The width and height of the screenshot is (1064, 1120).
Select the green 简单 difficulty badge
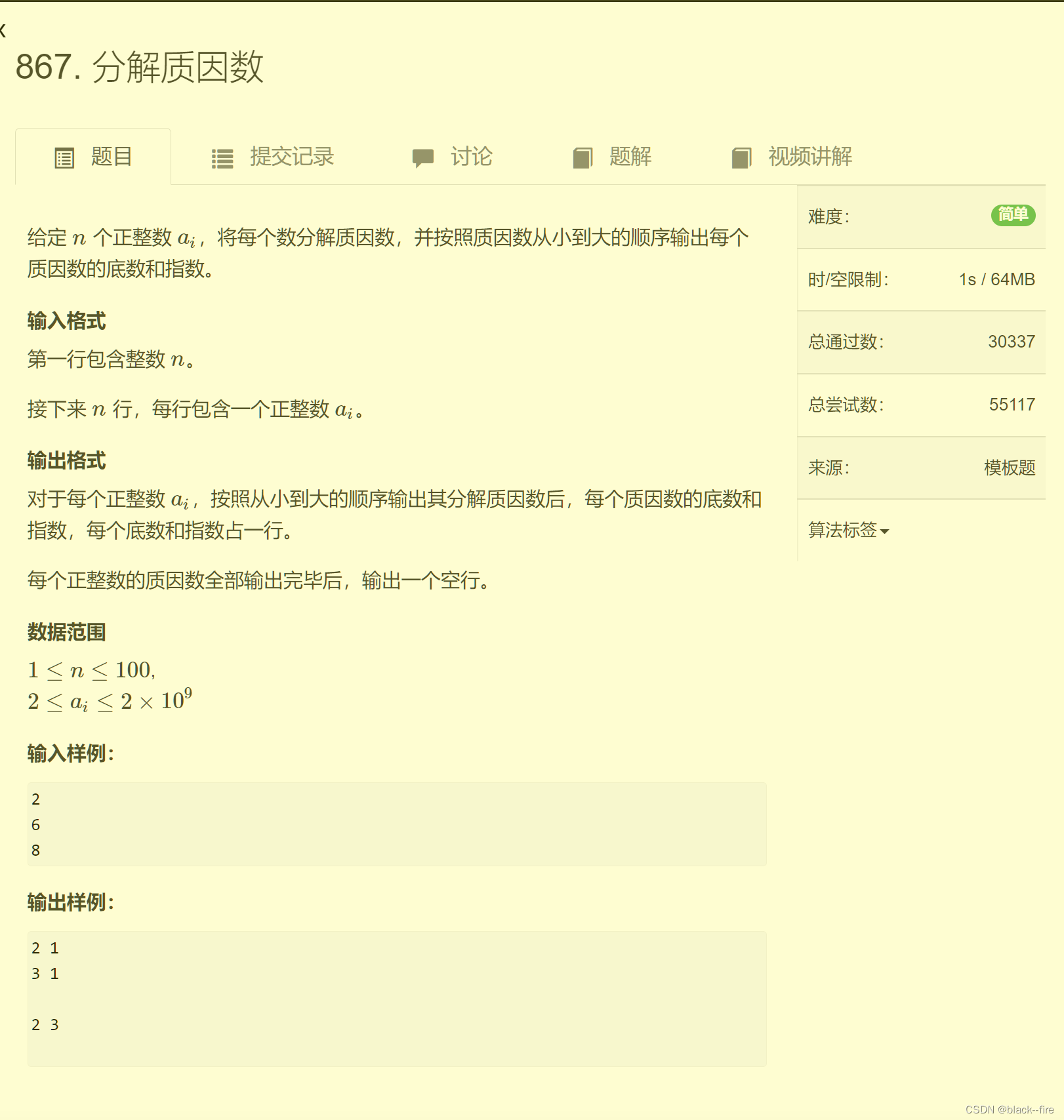[1013, 215]
